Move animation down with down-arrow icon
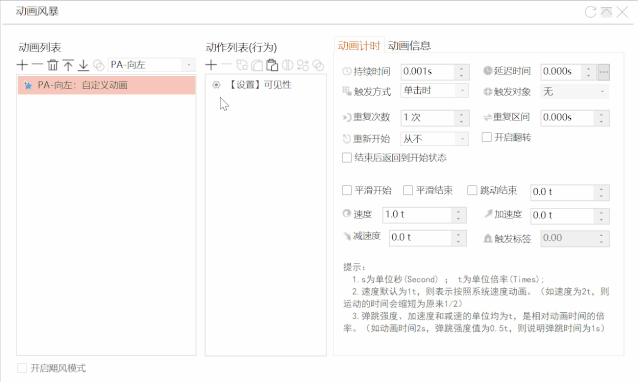The height and width of the screenshot is (382, 638). (83, 65)
